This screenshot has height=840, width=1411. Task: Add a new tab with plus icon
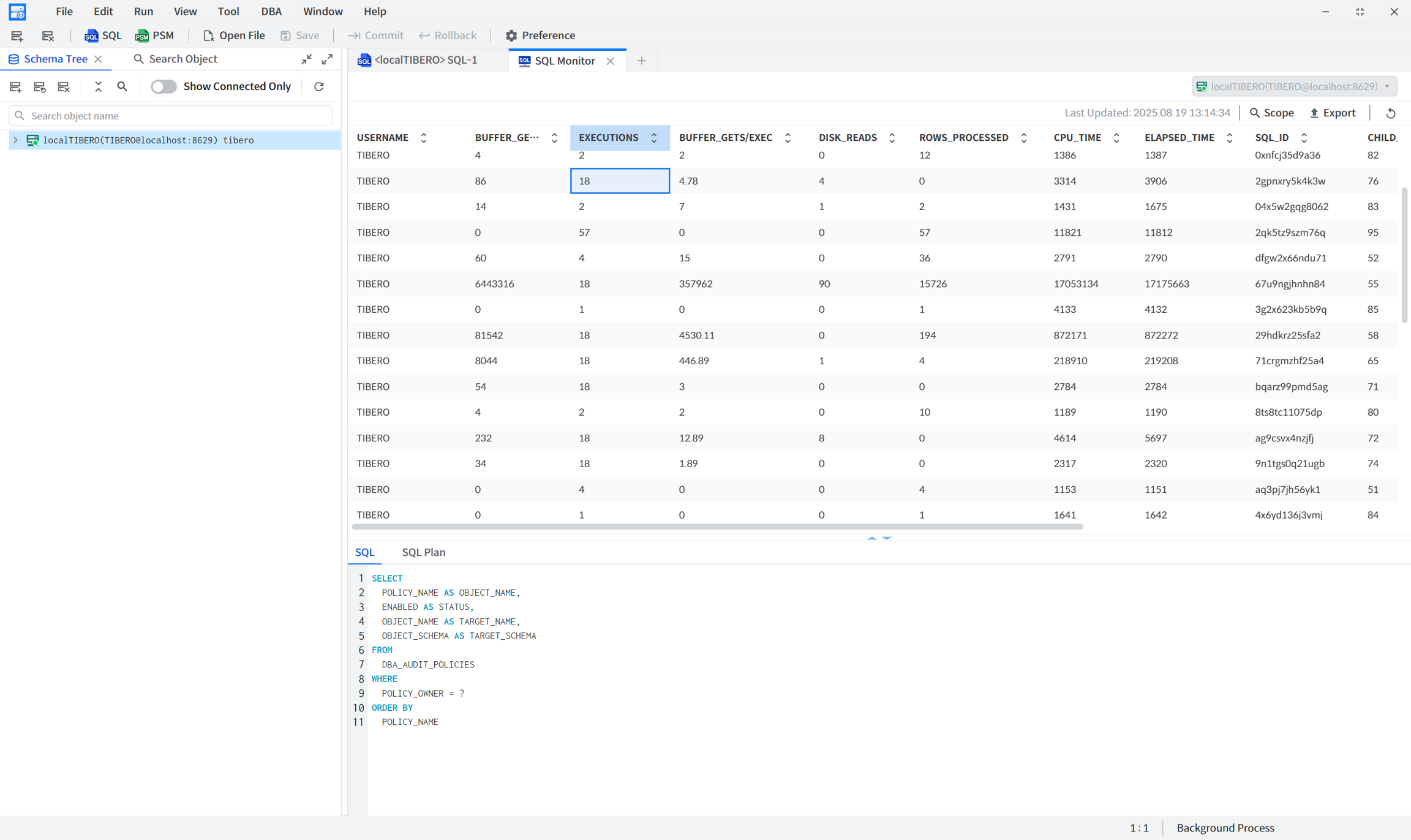point(641,61)
